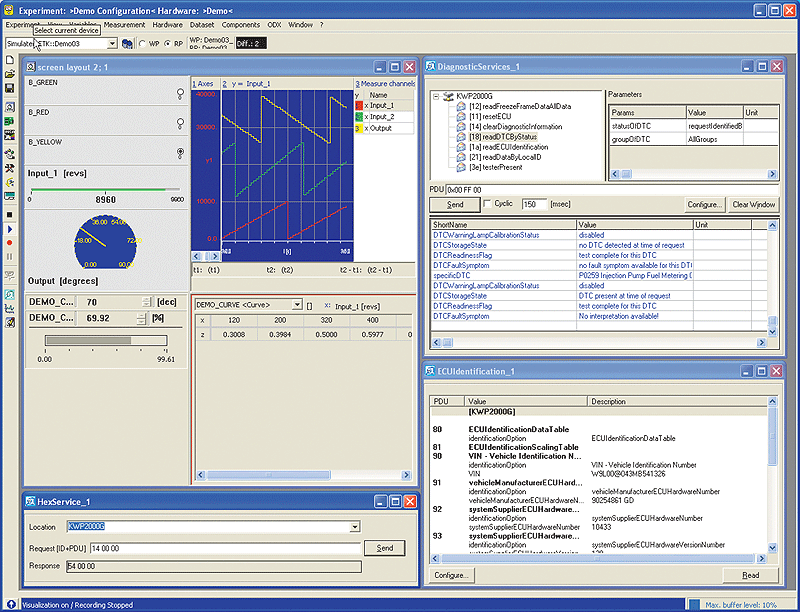Enable the Cyclic checkbox
The image size is (800, 612).
tap(487, 203)
